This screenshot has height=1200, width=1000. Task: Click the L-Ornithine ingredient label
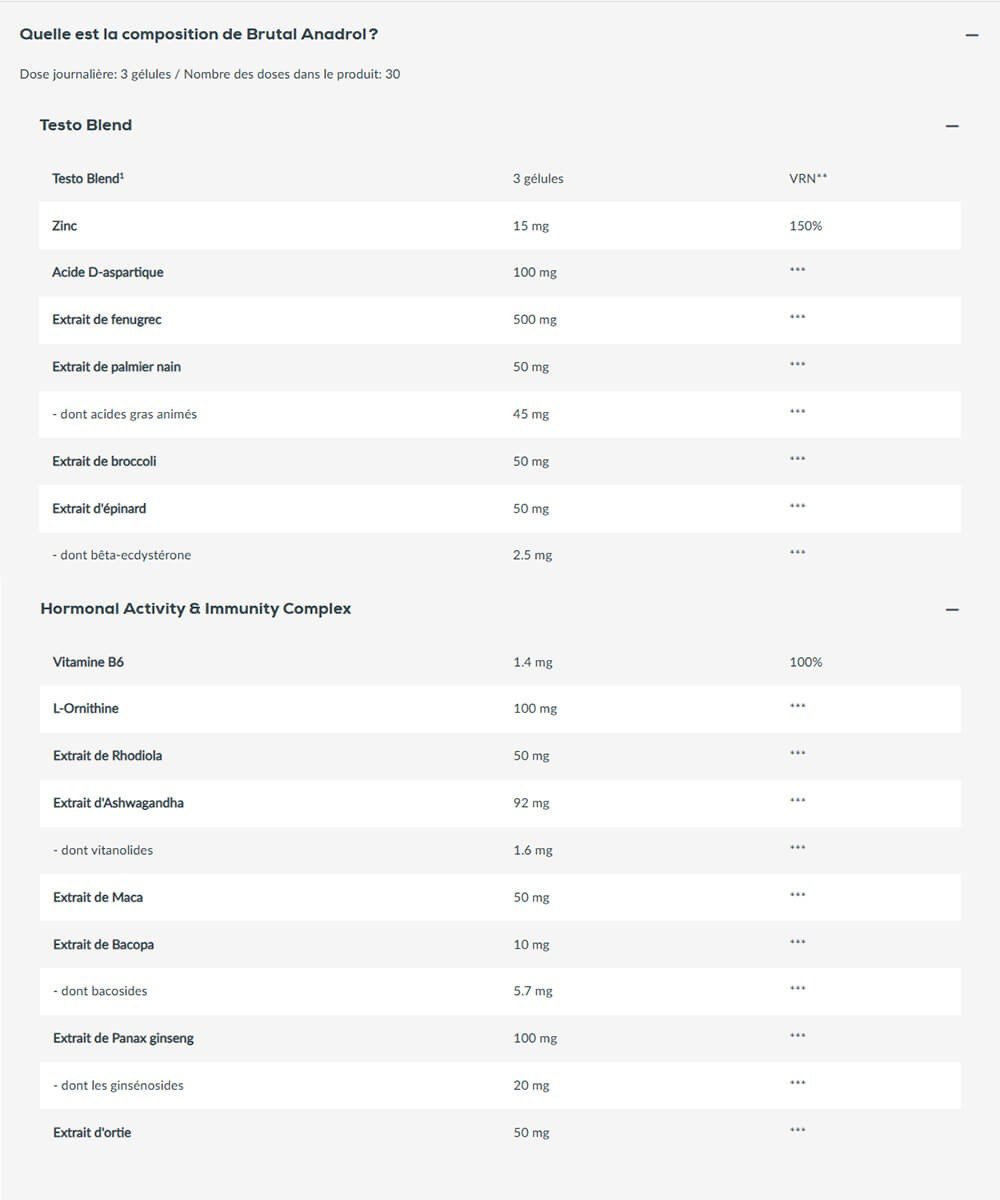click(86, 708)
